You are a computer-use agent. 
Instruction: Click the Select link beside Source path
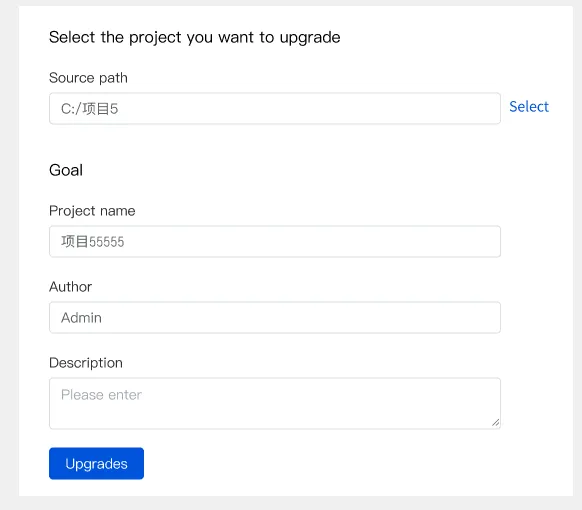click(529, 107)
